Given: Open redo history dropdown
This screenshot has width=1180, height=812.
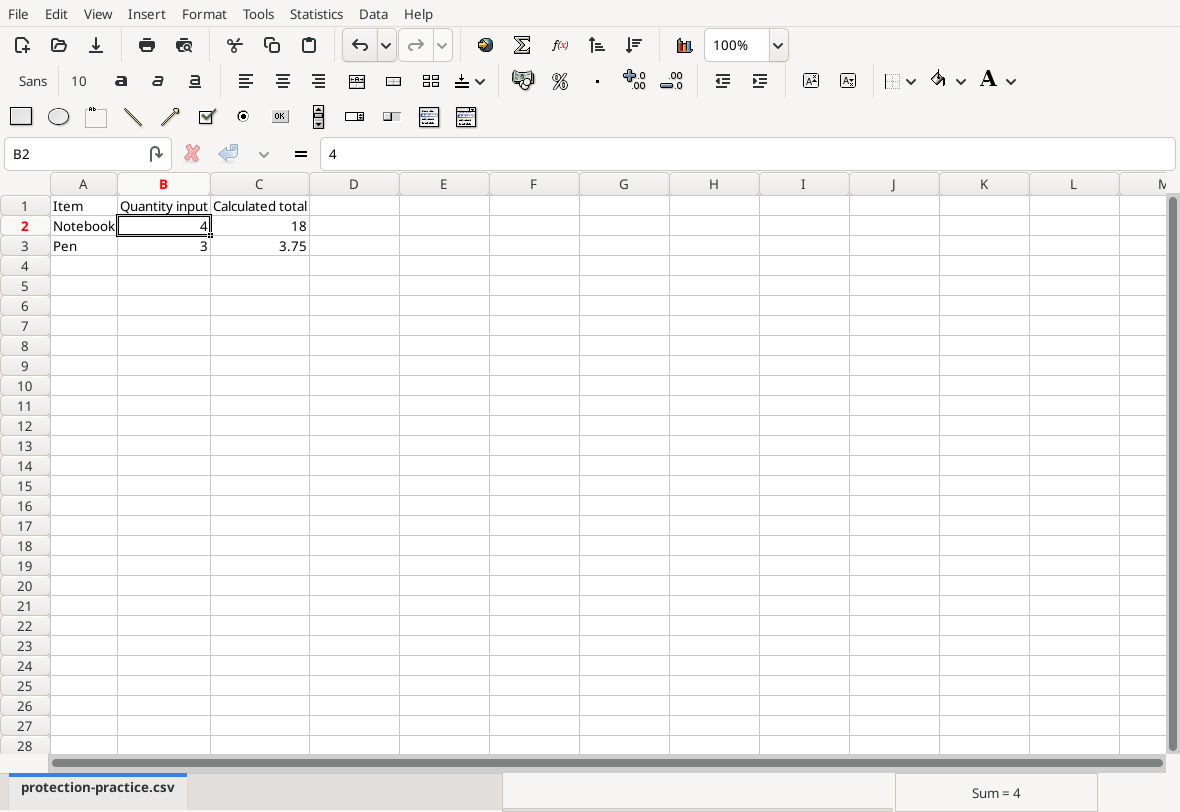Looking at the screenshot, I should 442,45.
